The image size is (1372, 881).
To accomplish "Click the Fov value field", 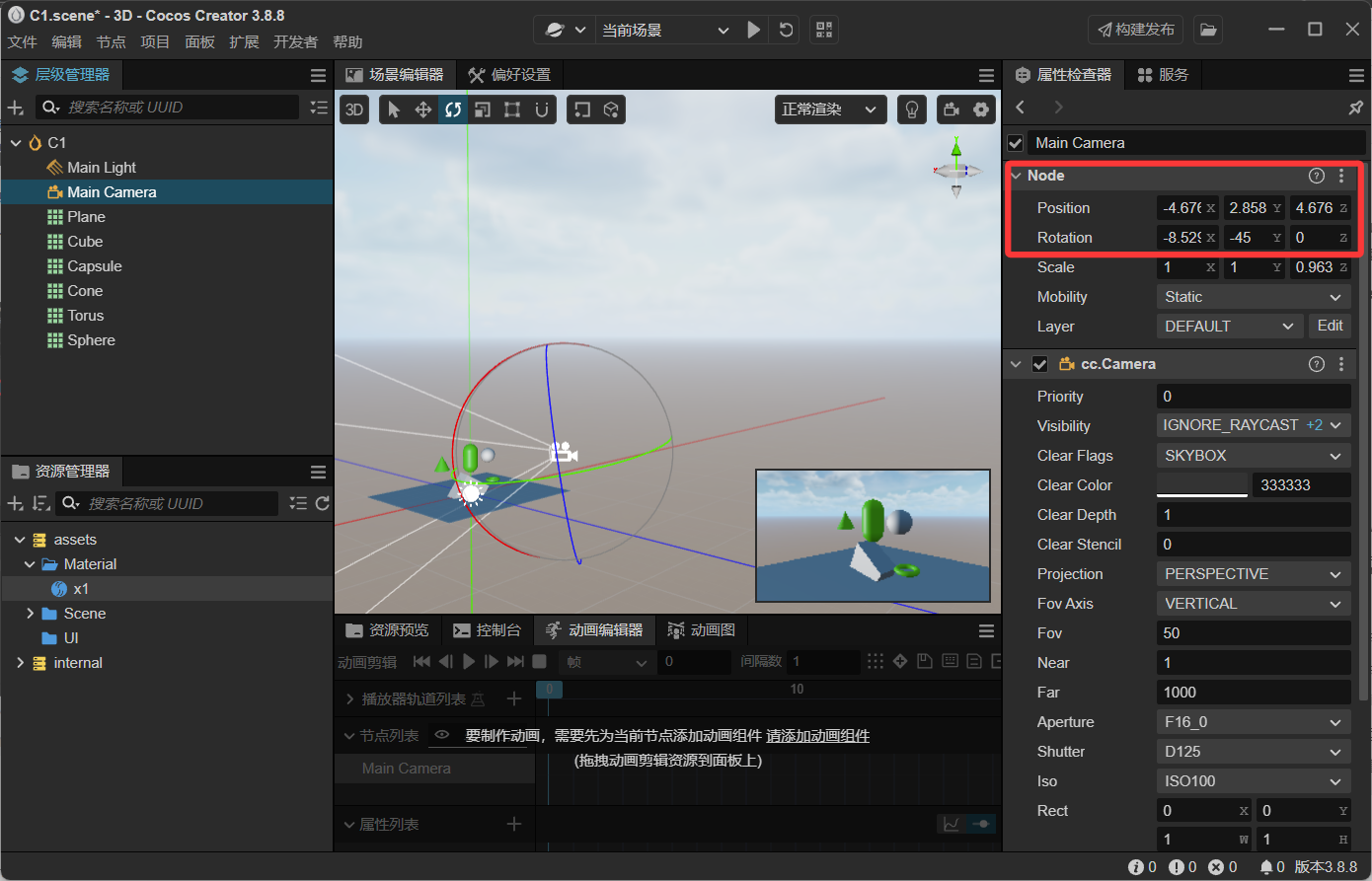I will tap(1253, 633).
